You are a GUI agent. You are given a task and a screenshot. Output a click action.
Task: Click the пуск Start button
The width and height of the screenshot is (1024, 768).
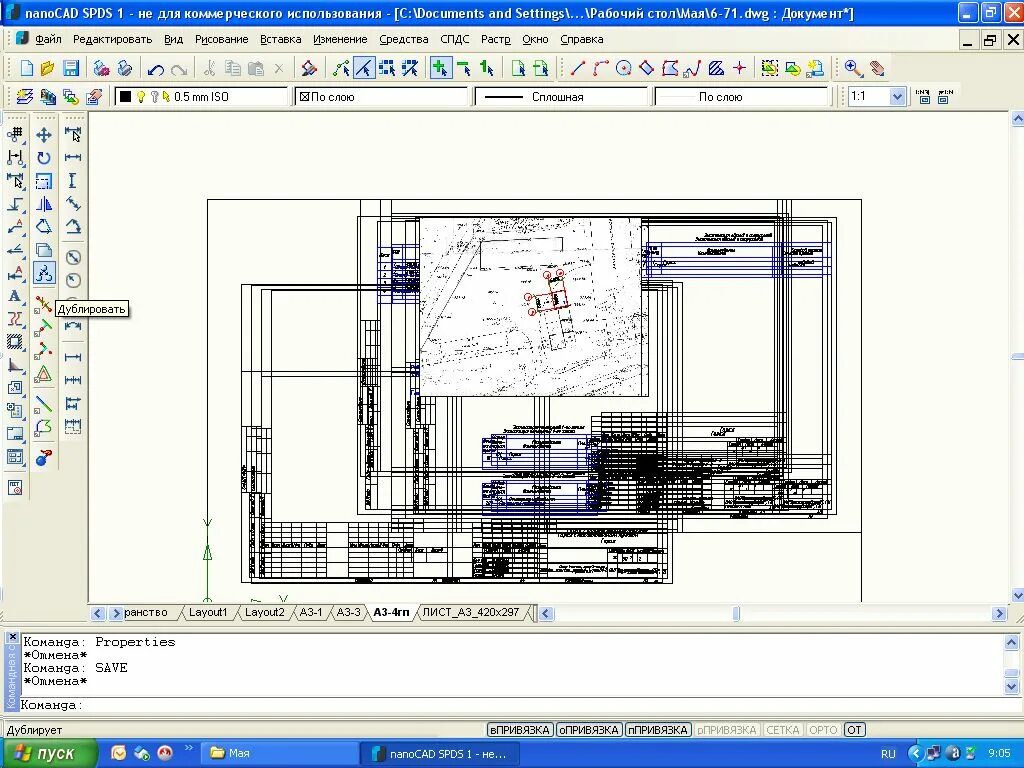[x=48, y=753]
